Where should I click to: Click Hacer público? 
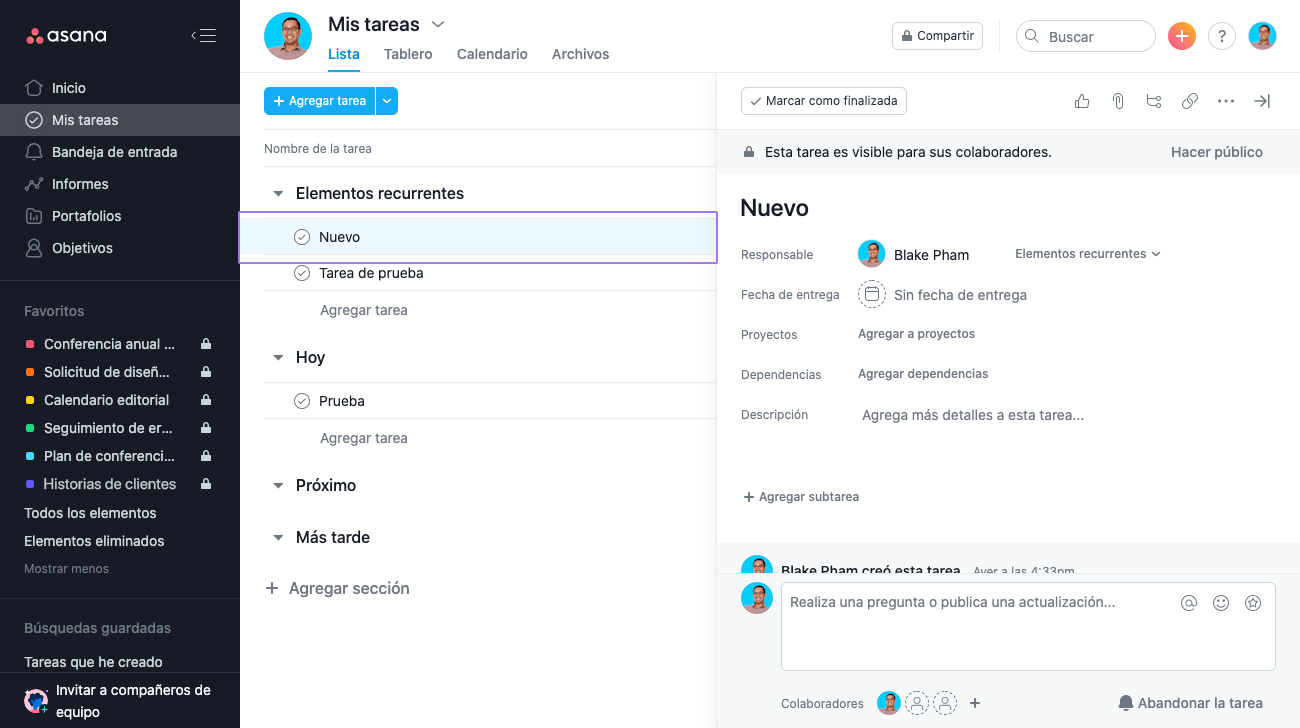[x=1217, y=152]
